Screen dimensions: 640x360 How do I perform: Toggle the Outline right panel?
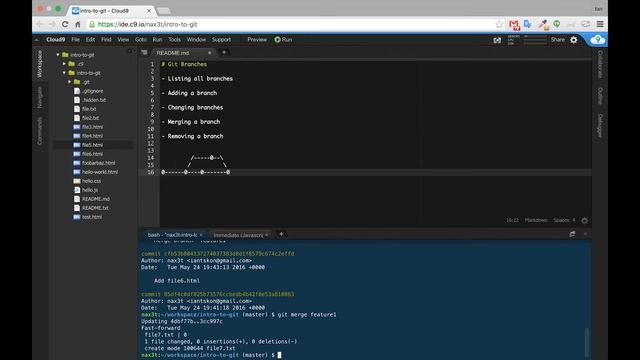click(x=600, y=96)
